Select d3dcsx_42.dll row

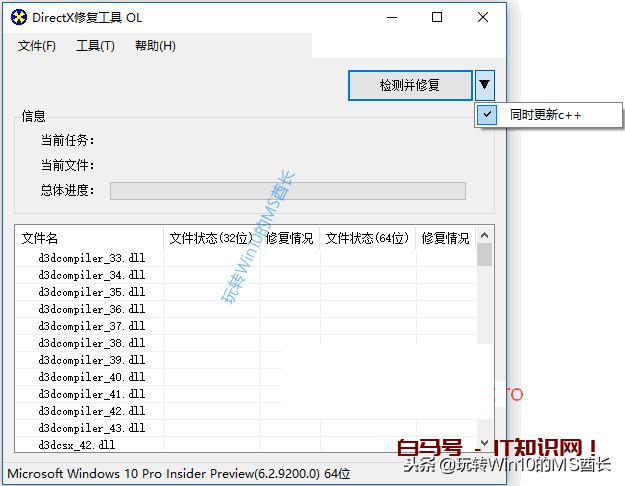tap(77, 445)
